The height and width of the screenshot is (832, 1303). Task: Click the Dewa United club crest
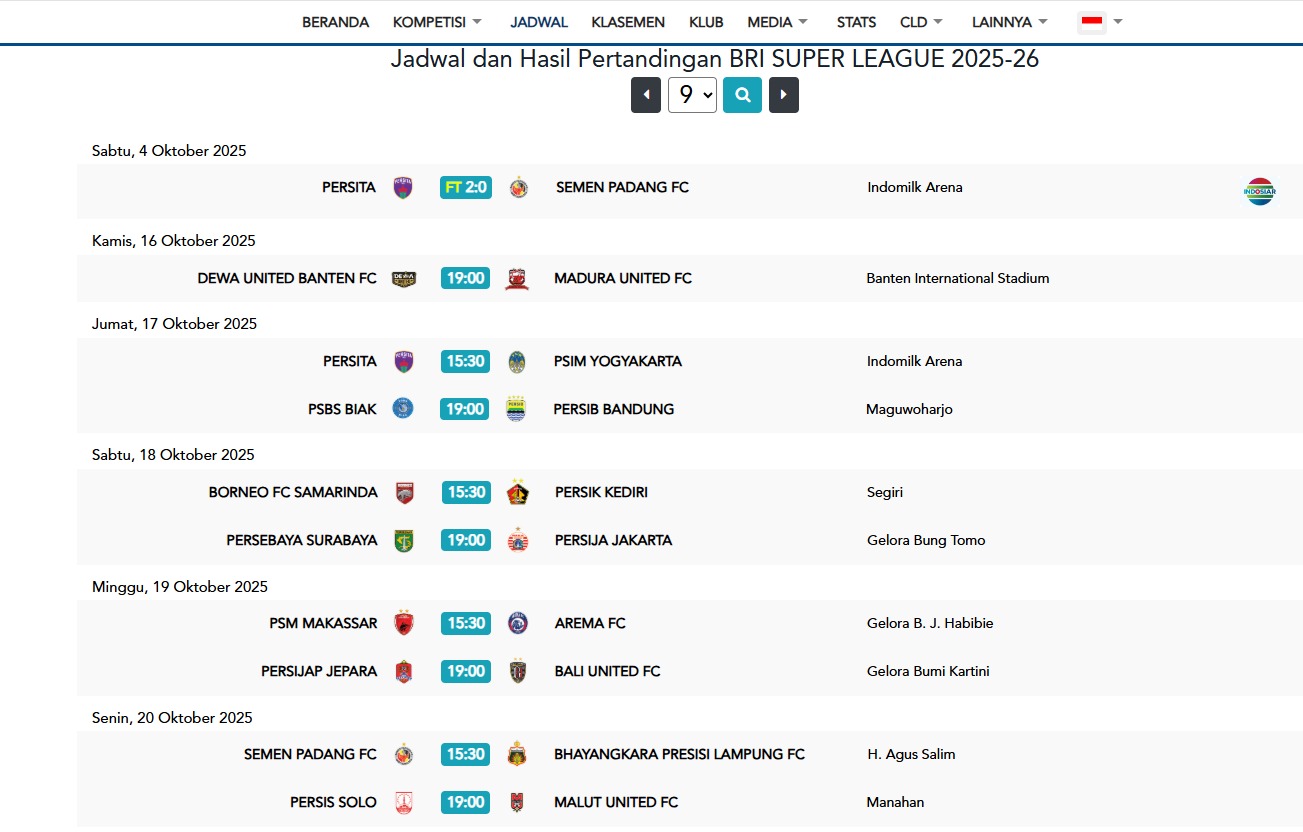tap(404, 279)
